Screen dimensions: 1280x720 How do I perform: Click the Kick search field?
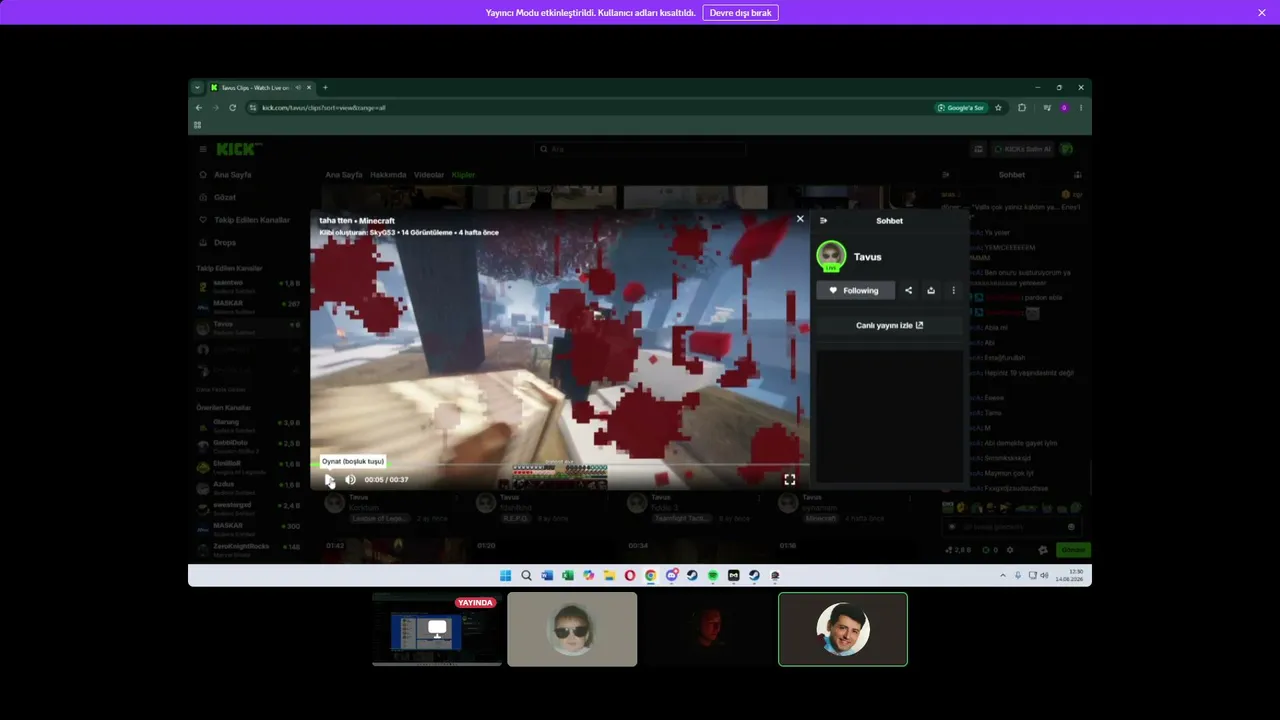click(x=640, y=149)
